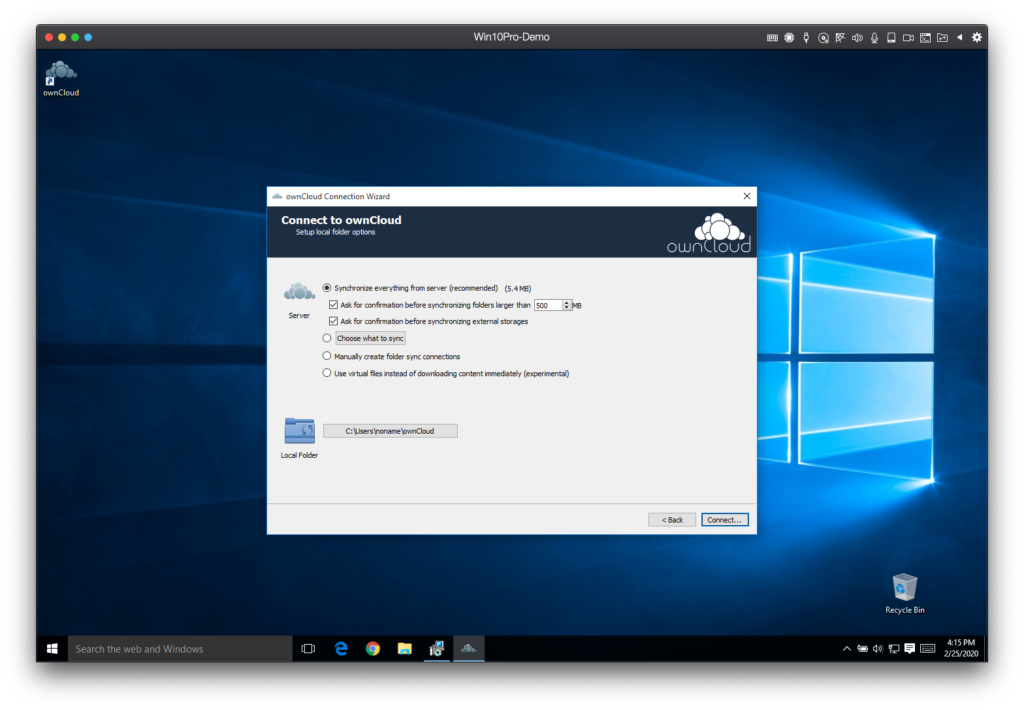Go back with the Back button
This screenshot has width=1024, height=710.
click(x=672, y=520)
